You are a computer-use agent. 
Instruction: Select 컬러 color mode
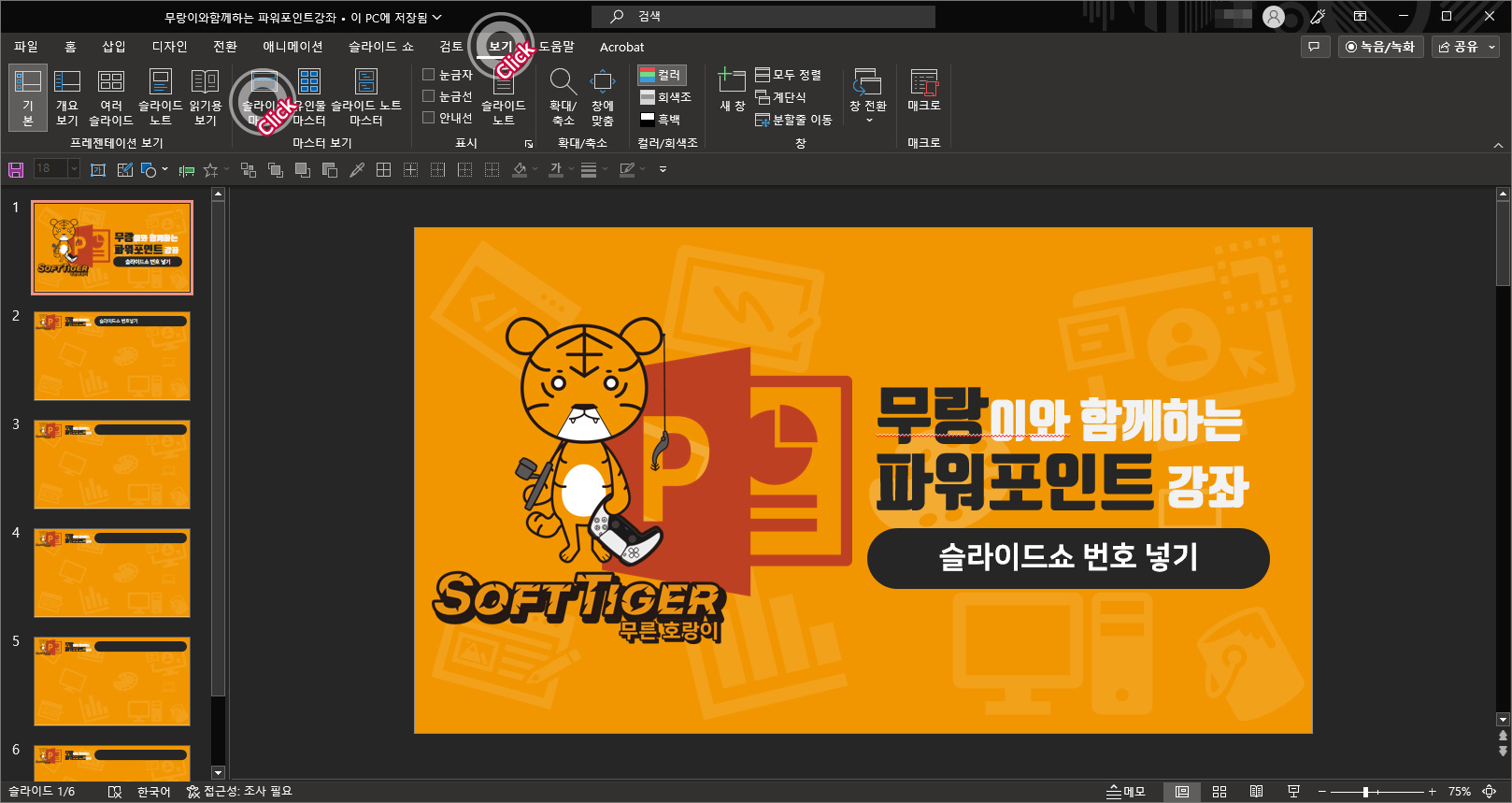(x=662, y=75)
